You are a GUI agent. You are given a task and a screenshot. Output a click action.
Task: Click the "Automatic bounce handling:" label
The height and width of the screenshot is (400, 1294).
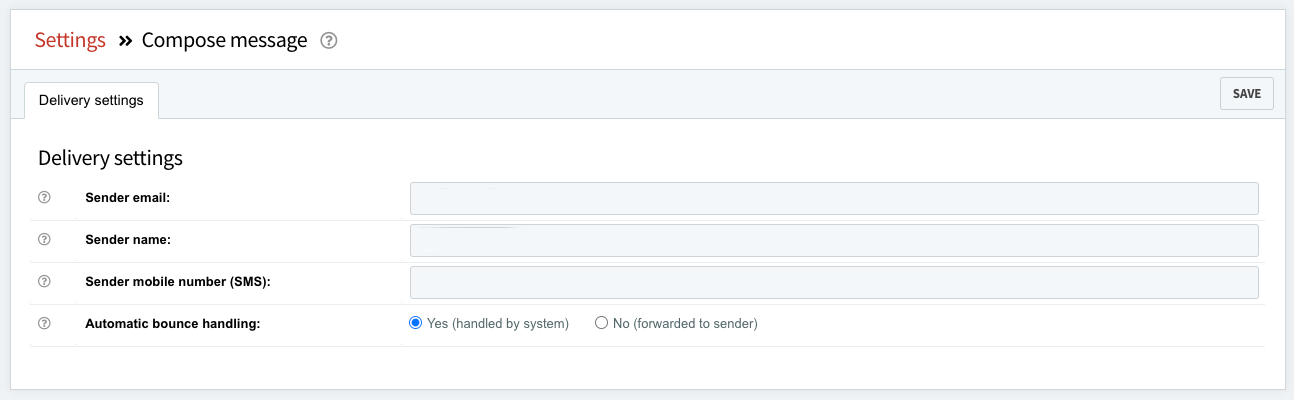click(x=172, y=324)
